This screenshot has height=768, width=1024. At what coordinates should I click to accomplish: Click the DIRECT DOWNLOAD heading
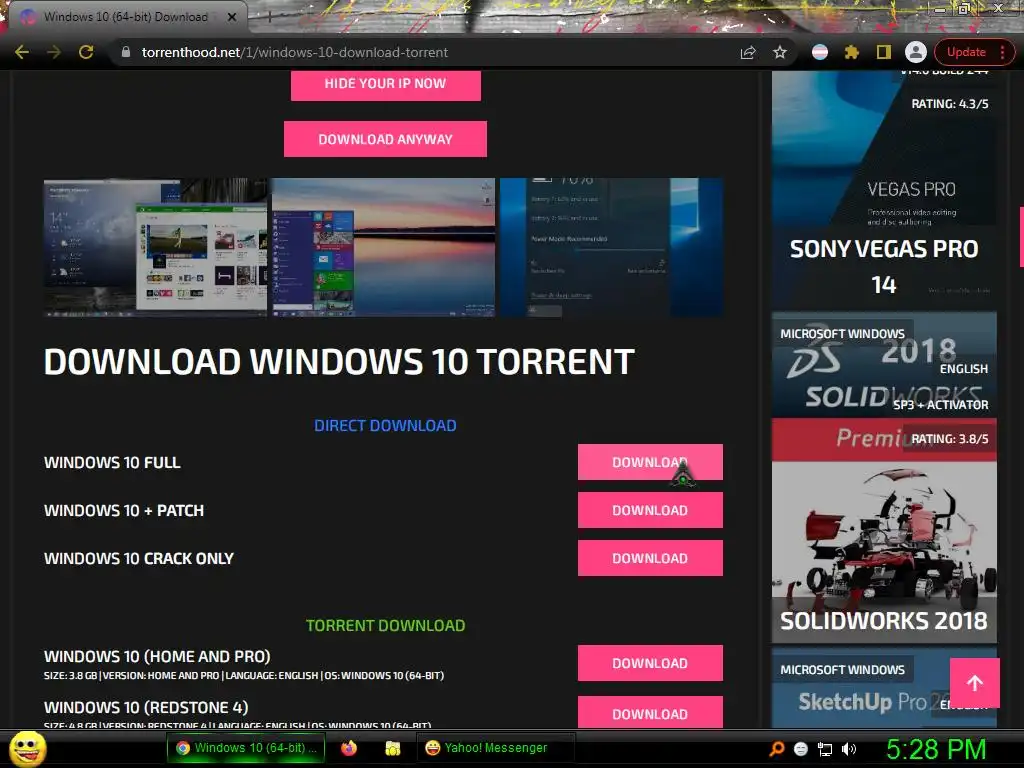(385, 426)
